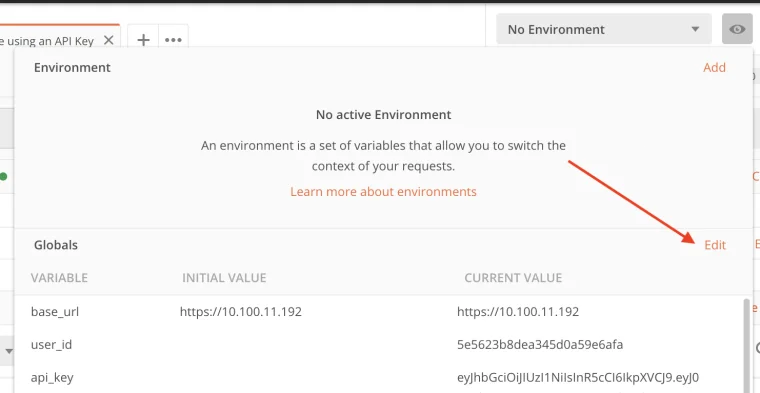Select the api_key current value token
Viewport: 760px width, 393px height.
578,377
